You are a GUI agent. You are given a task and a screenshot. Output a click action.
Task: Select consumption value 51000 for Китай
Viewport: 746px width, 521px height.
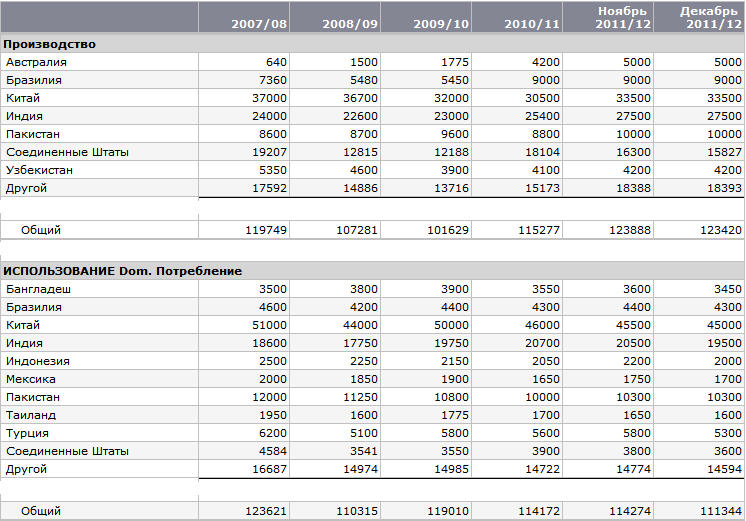(270, 325)
